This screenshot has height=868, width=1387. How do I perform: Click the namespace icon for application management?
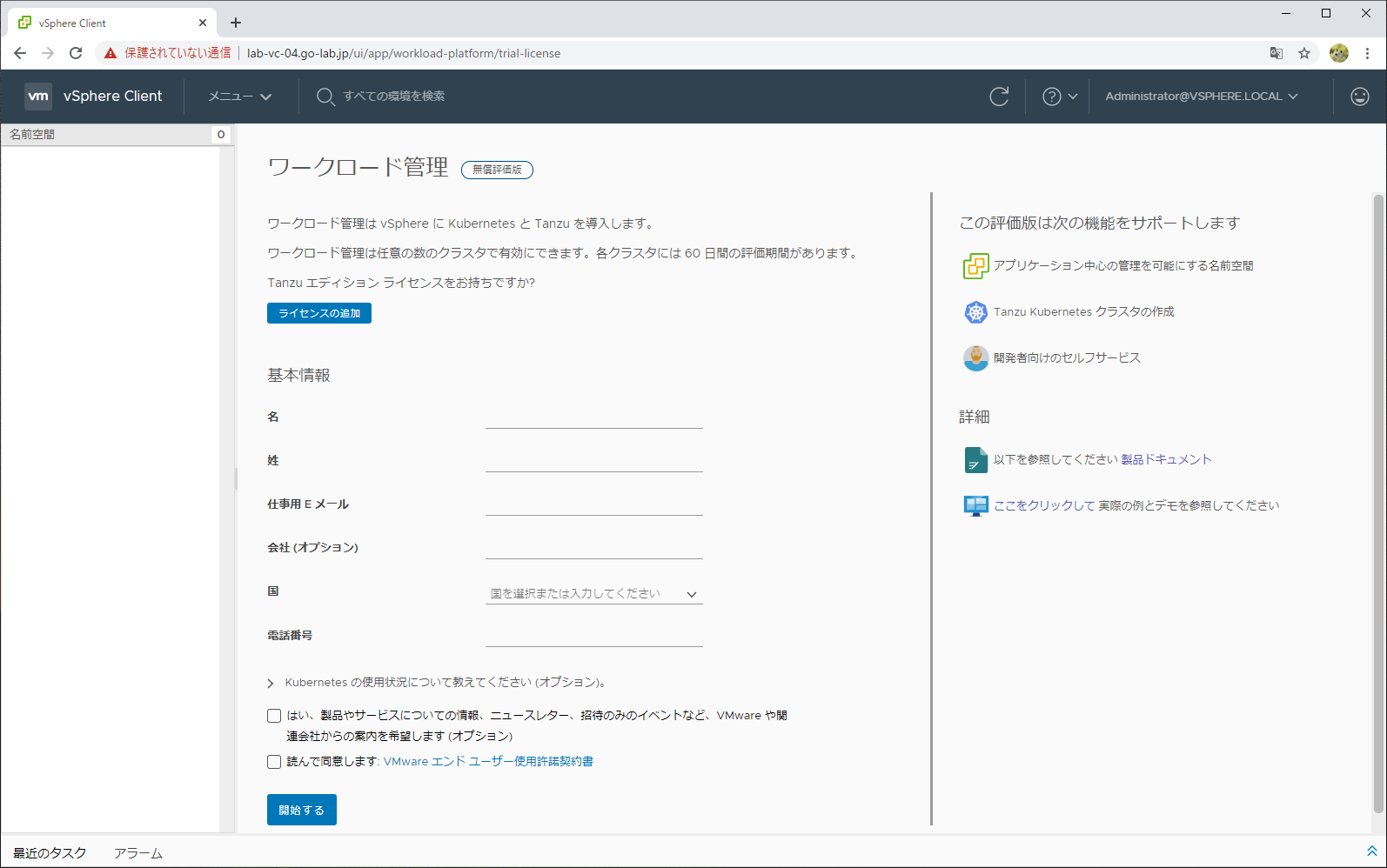[x=975, y=266]
